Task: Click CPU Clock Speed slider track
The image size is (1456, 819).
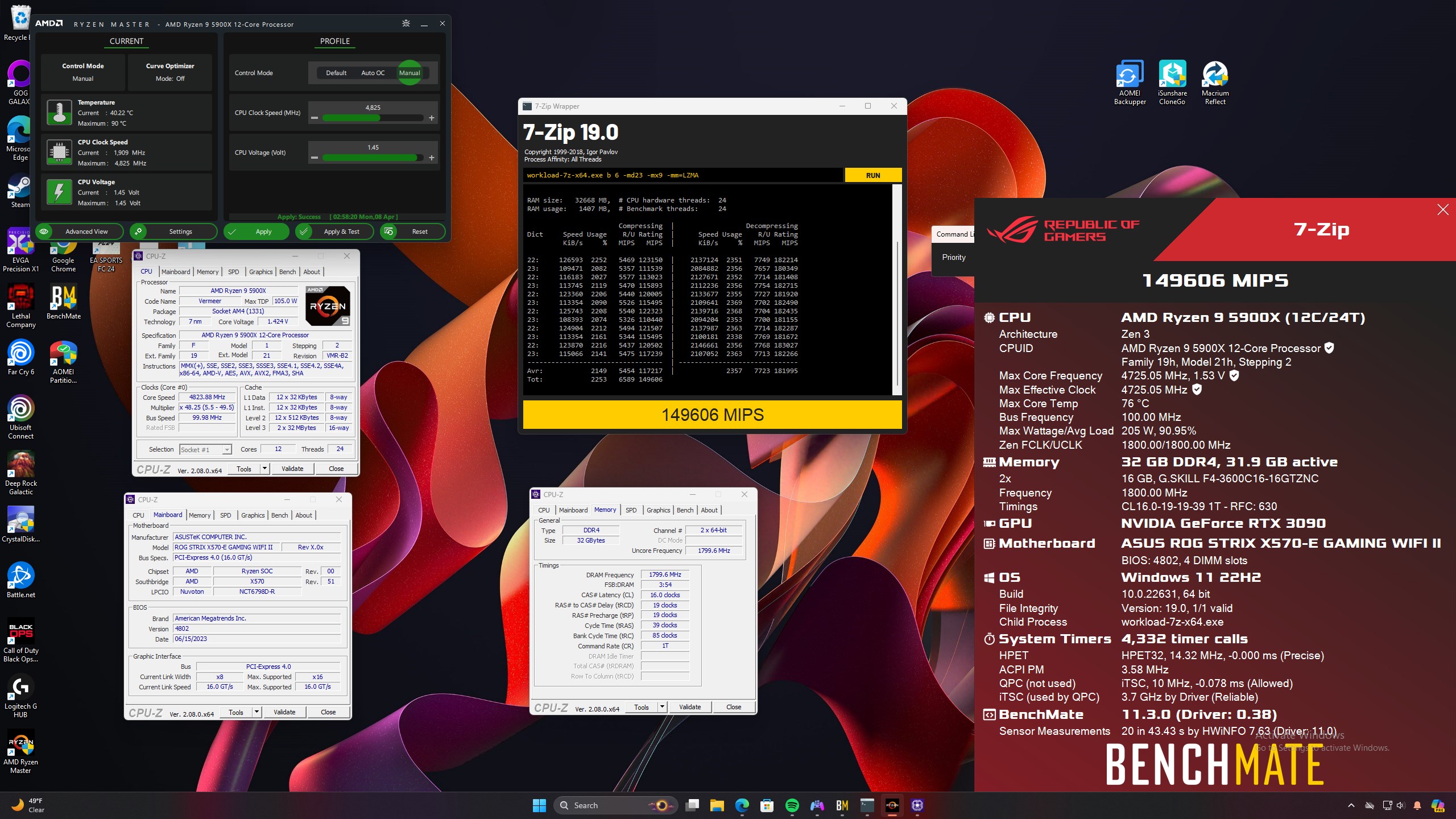Action: tap(373, 118)
